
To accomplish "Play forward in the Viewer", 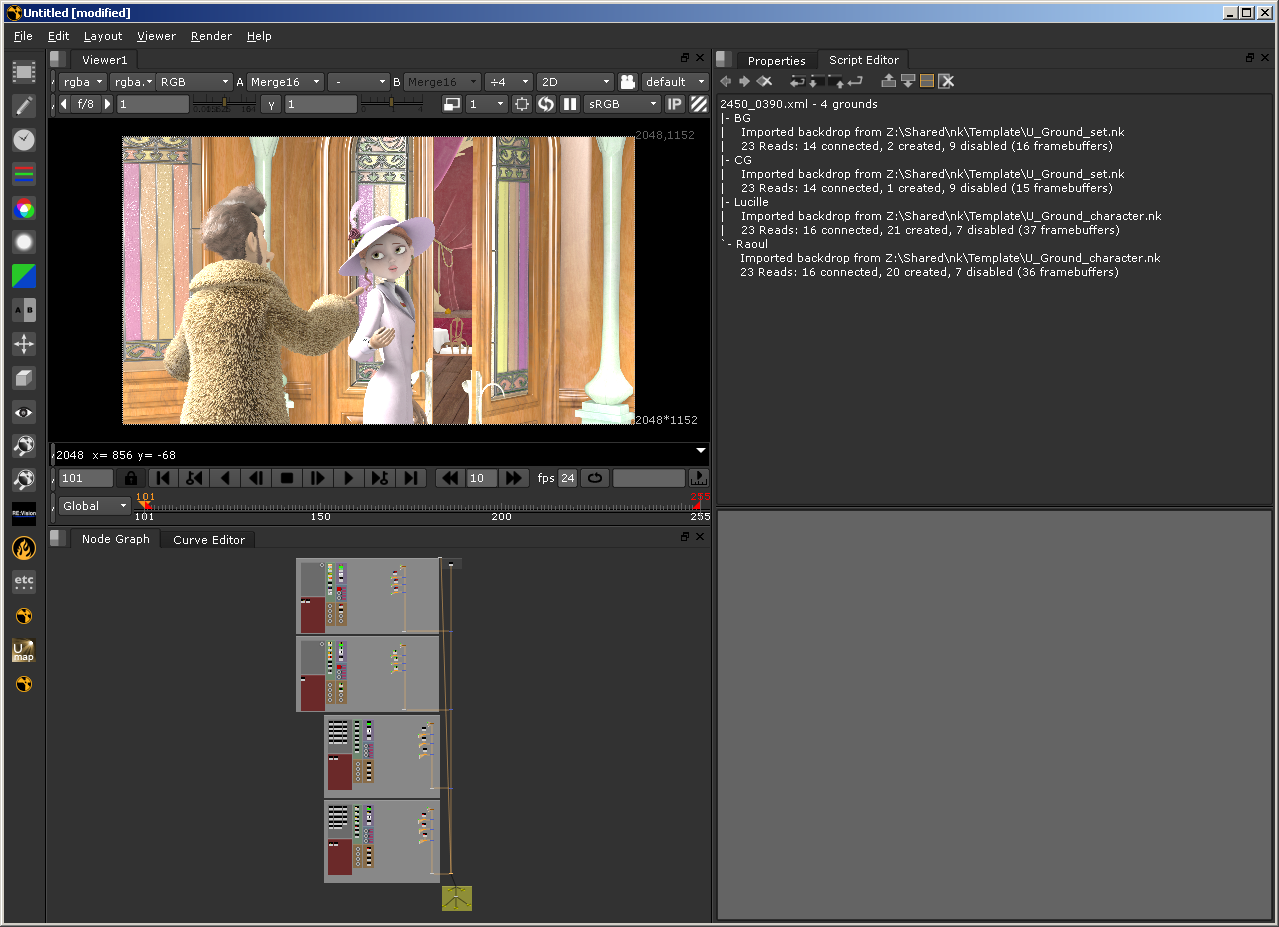I will pyautogui.click(x=349, y=478).
